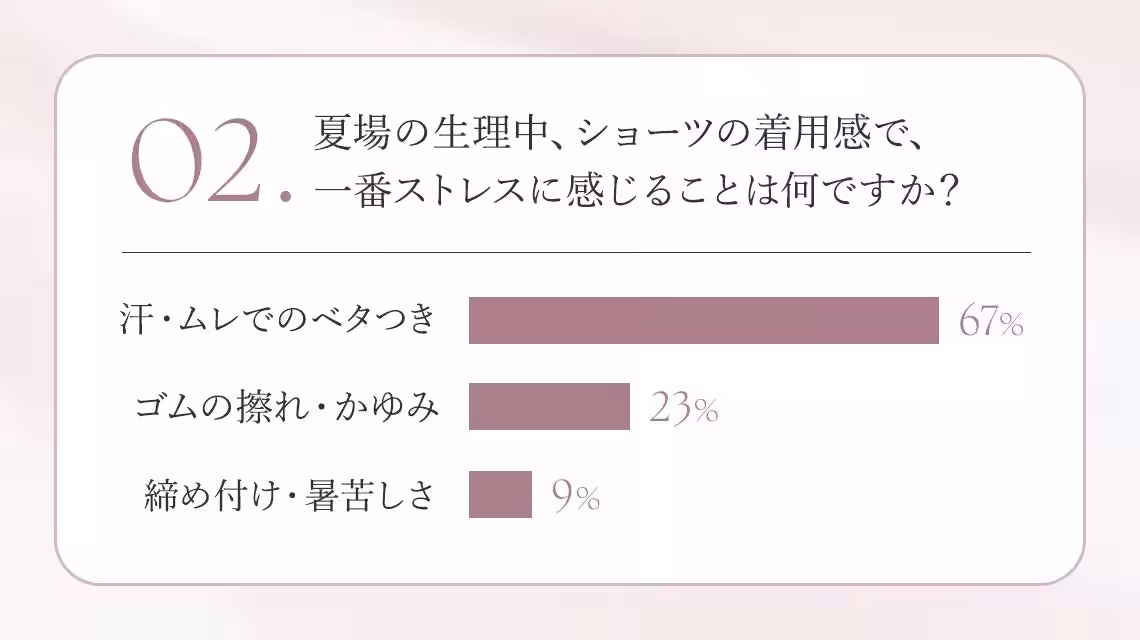Click the 汗・ムレでのベタつき label
This screenshot has width=1140, height=640.
pos(278,319)
